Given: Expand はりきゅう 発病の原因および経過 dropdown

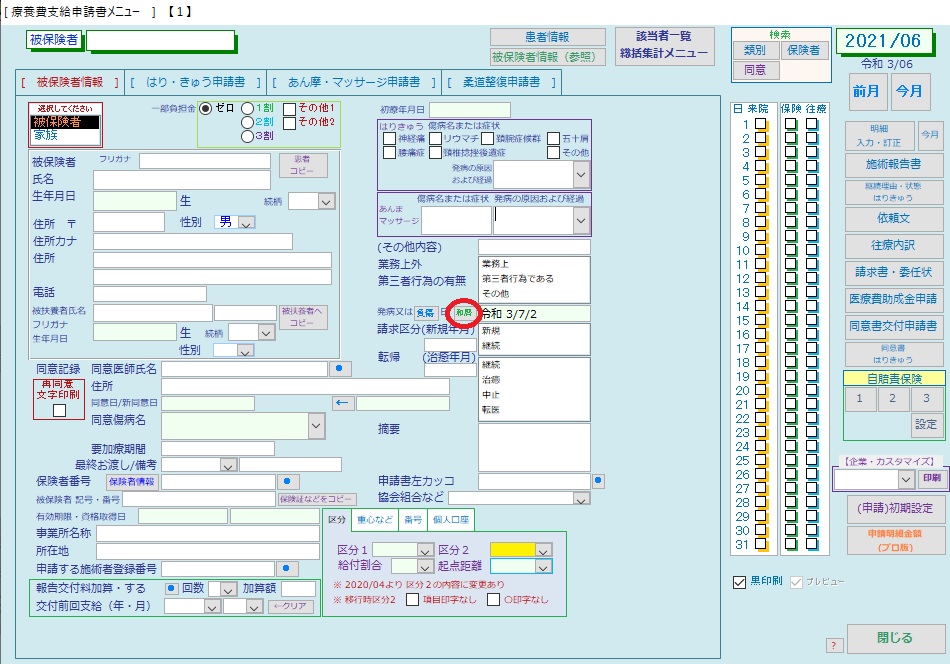Looking at the screenshot, I should (580, 175).
